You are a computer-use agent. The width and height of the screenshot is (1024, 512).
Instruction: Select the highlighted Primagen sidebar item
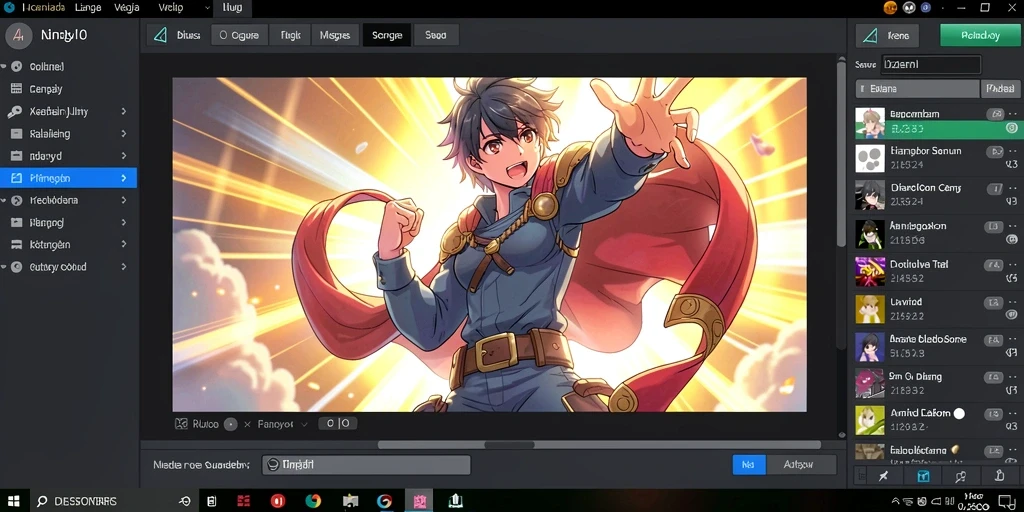(69, 178)
